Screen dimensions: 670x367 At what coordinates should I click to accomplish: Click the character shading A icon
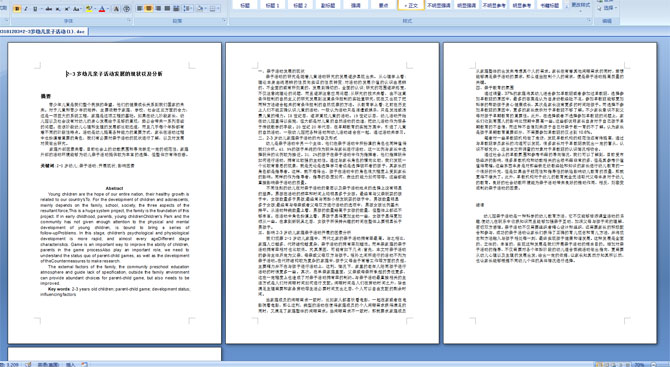pos(116,9)
